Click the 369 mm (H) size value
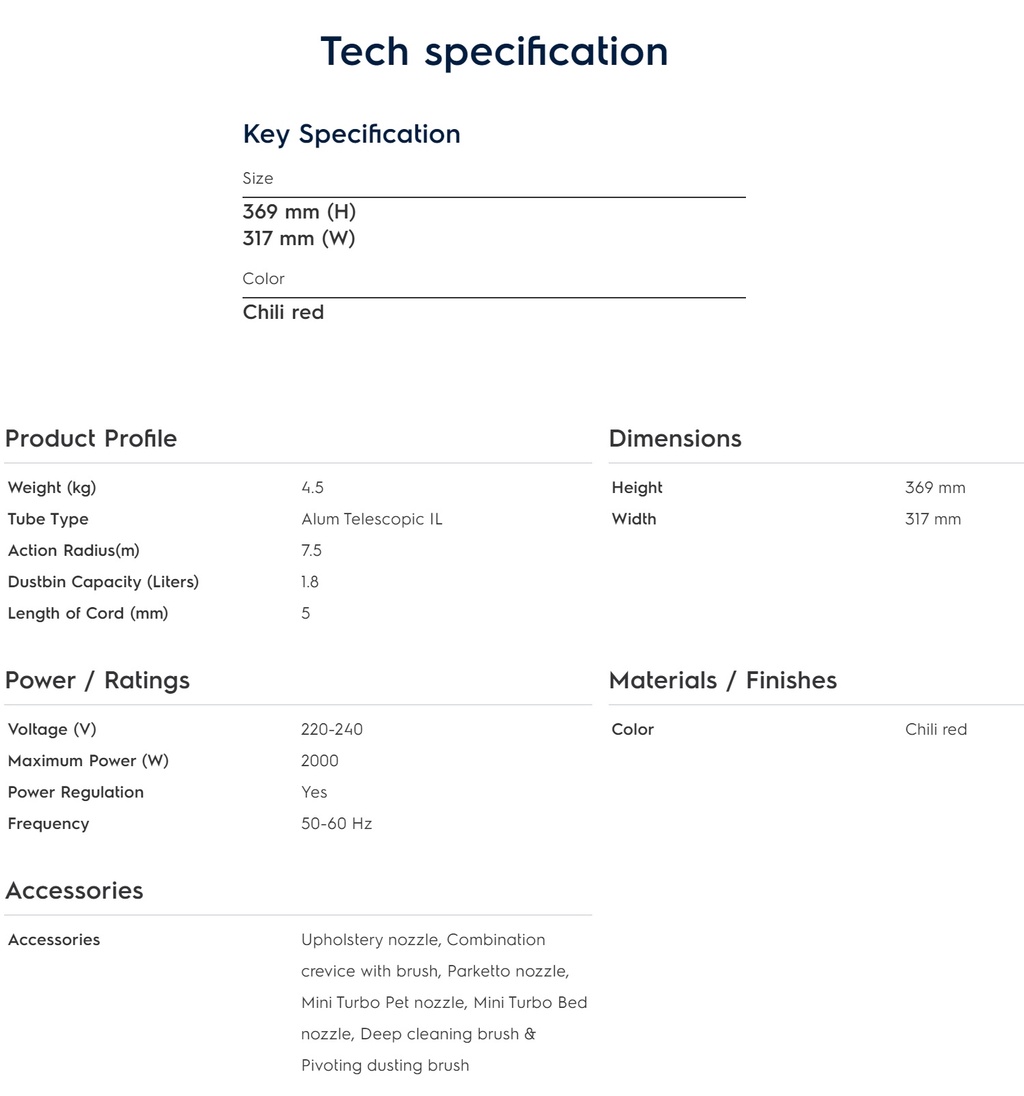 pyautogui.click(x=299, y=211)
